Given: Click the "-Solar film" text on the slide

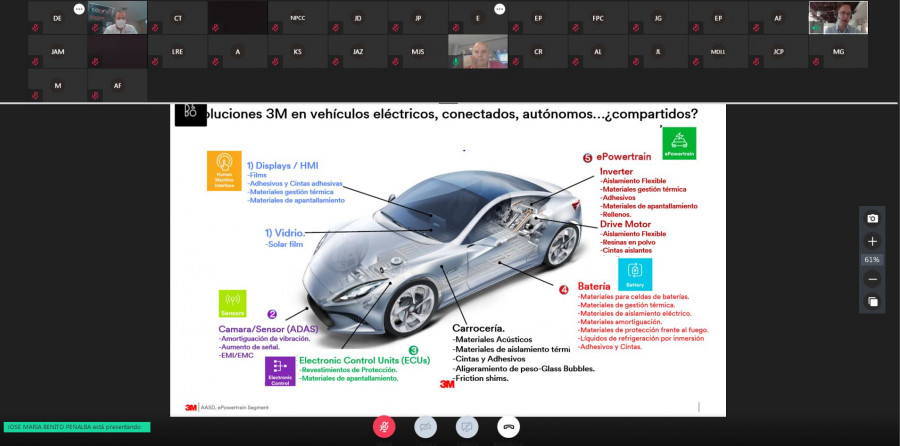Looking at the screenshot, I should (x=284, y=245).
